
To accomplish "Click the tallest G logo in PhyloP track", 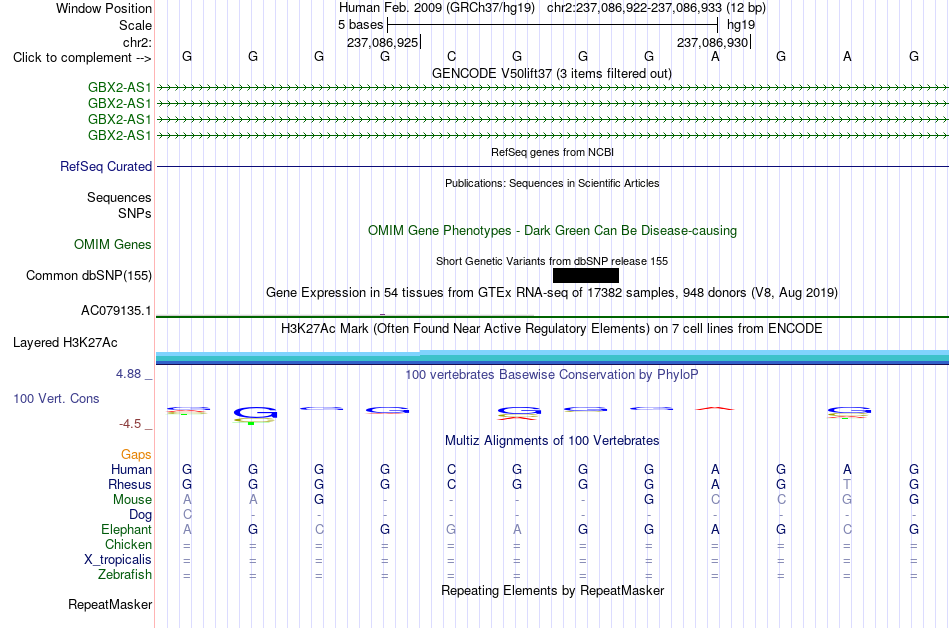I will coord(255,414).
